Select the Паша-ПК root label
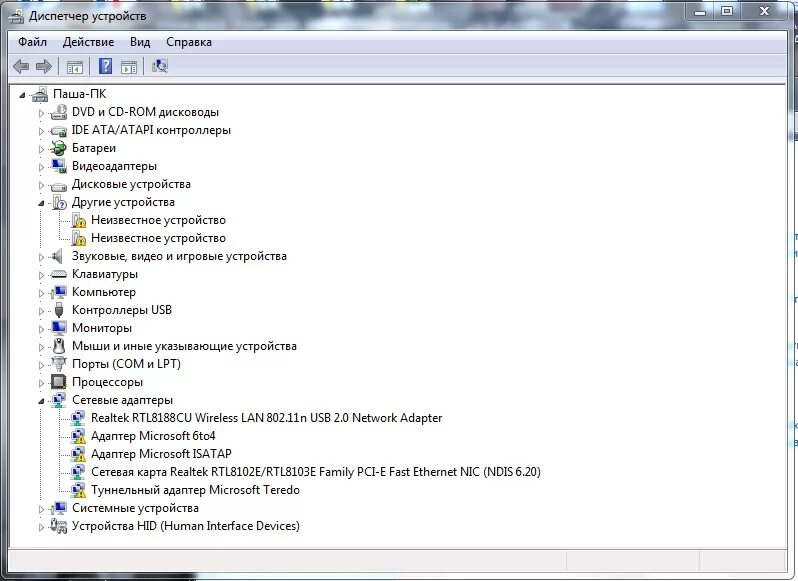The image size is (798, 581). 79,94
